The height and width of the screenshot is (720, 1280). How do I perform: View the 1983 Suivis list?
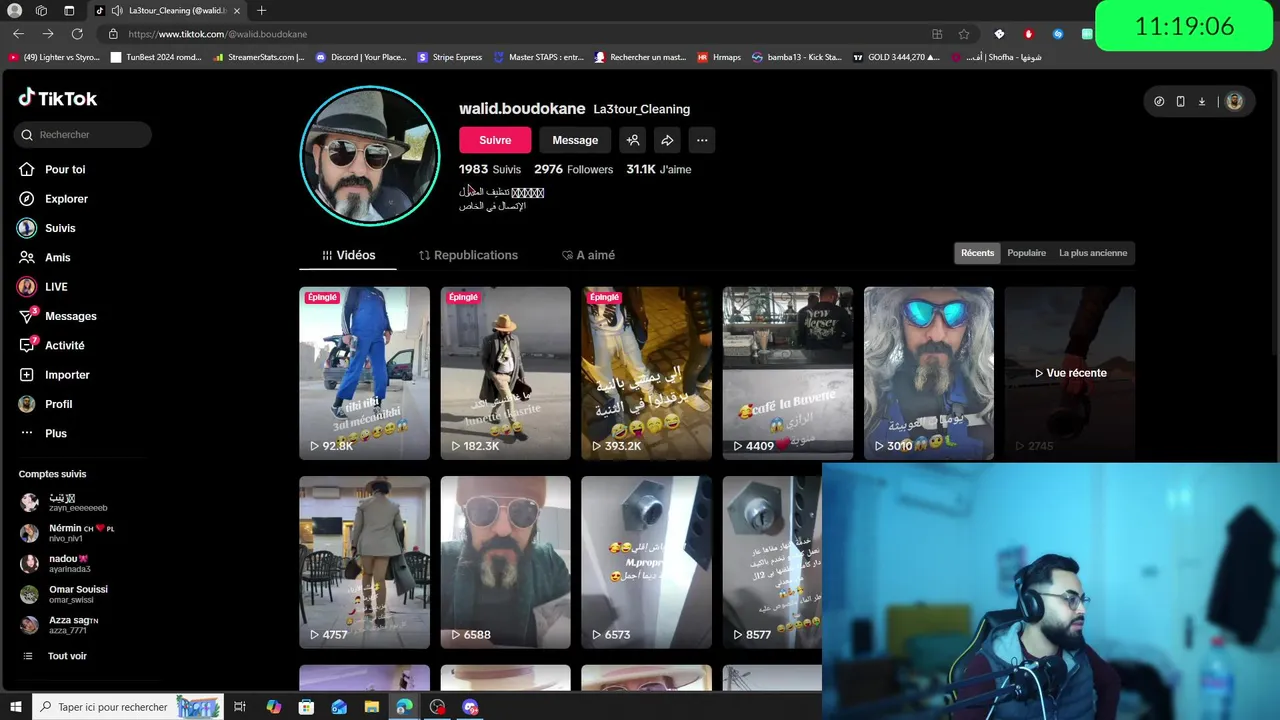pos(490,169)
